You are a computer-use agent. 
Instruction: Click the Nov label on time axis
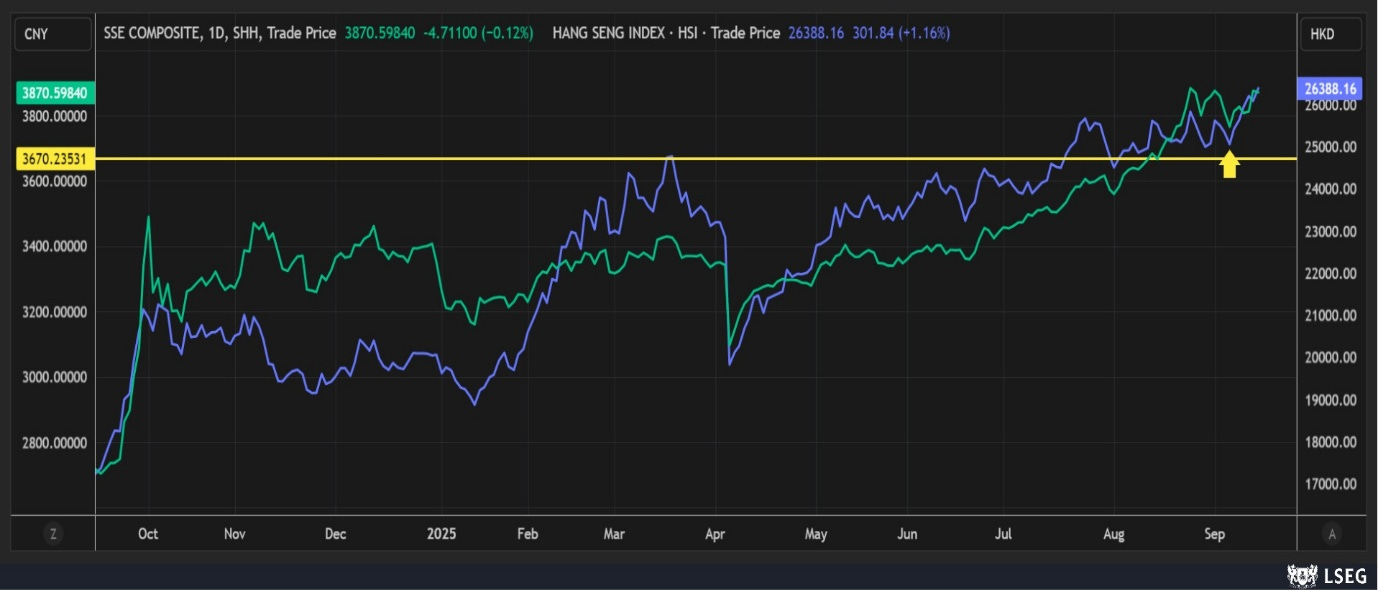[x=234, y=535]
